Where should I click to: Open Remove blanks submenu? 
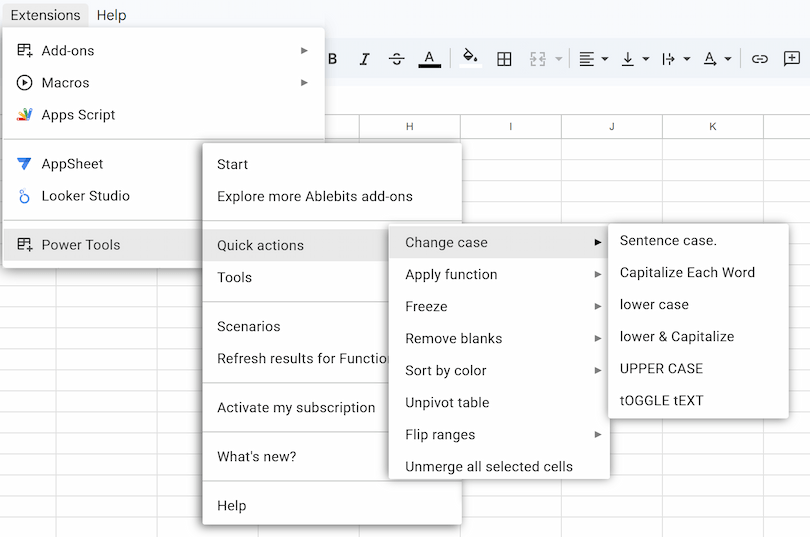pyautogui.click(x=499, y=338)
